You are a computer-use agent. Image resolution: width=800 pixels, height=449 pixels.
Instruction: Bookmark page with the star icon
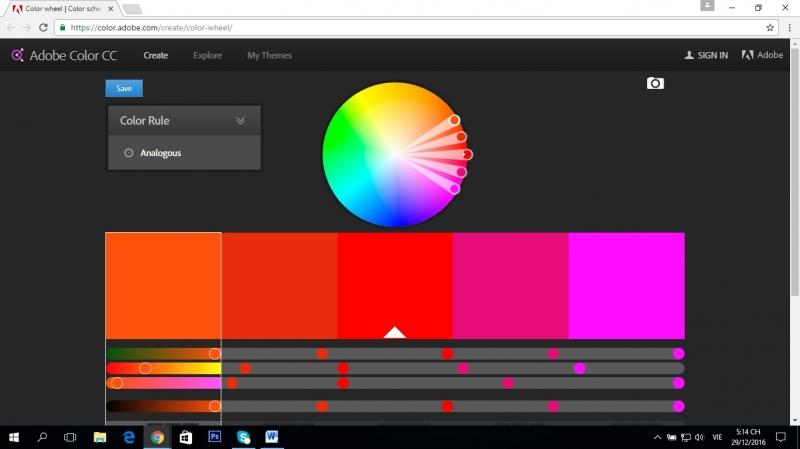[770, 27]
